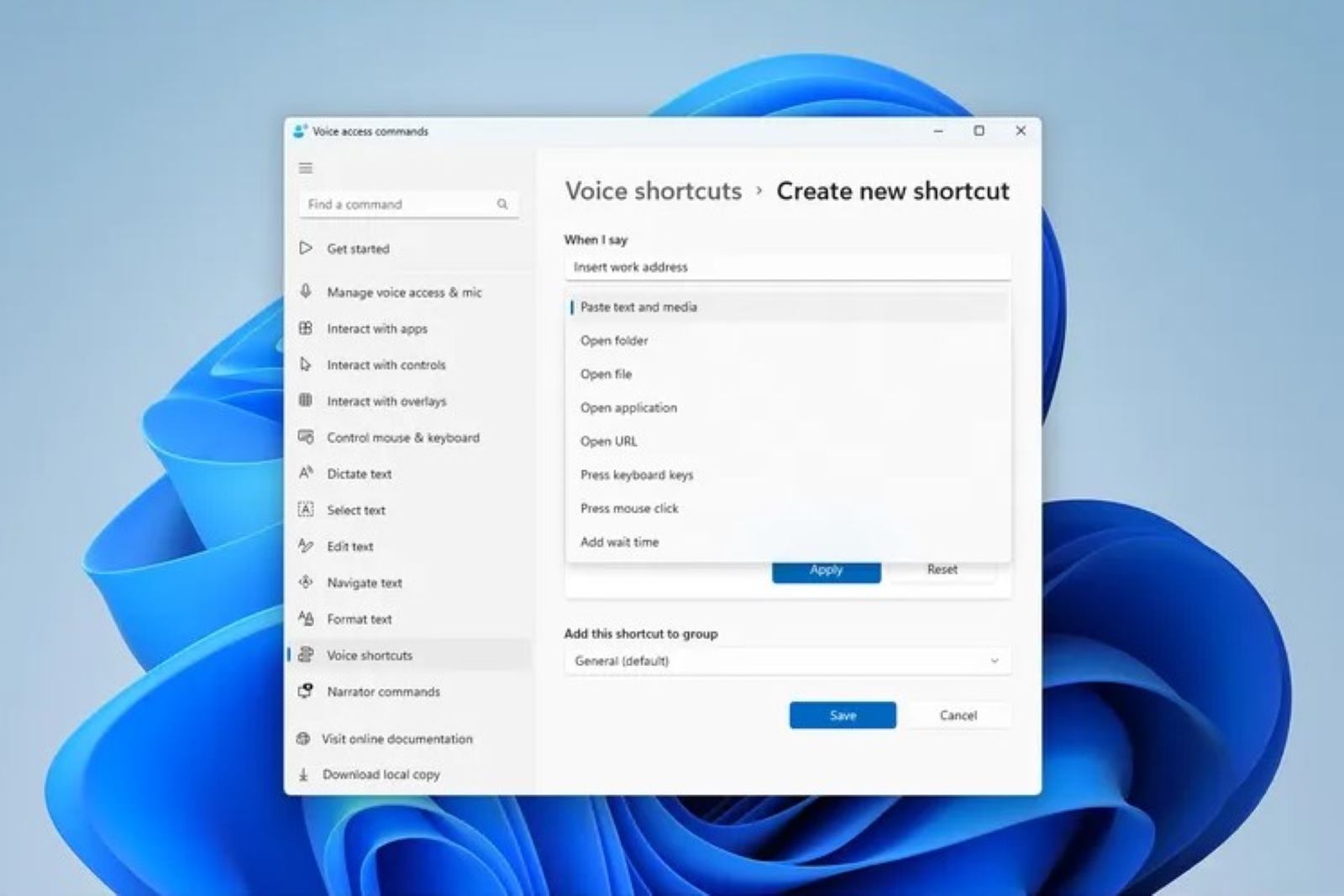
Task: Open the Dictate text section
Action: (409, 474)
